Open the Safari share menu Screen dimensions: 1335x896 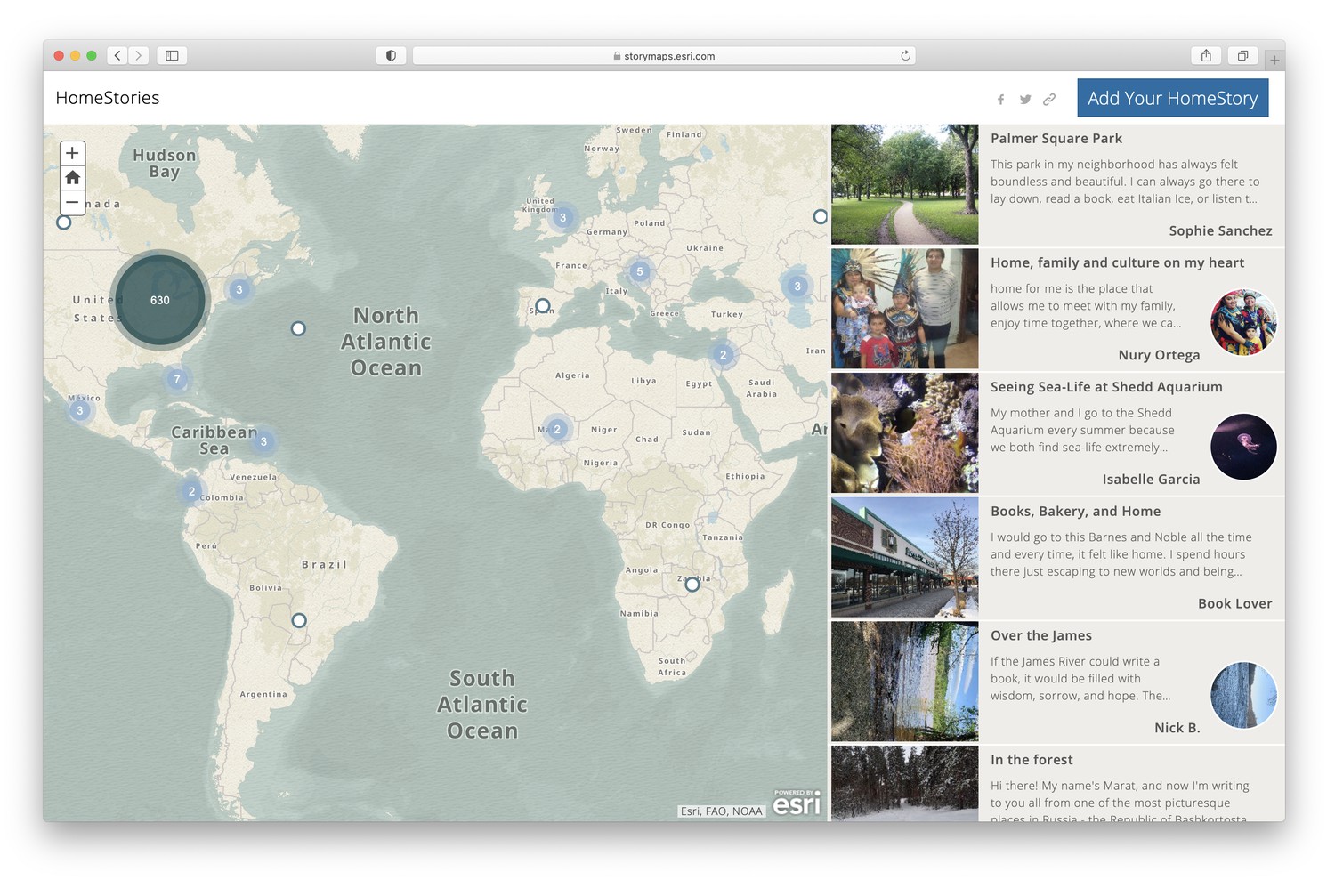1206,55
